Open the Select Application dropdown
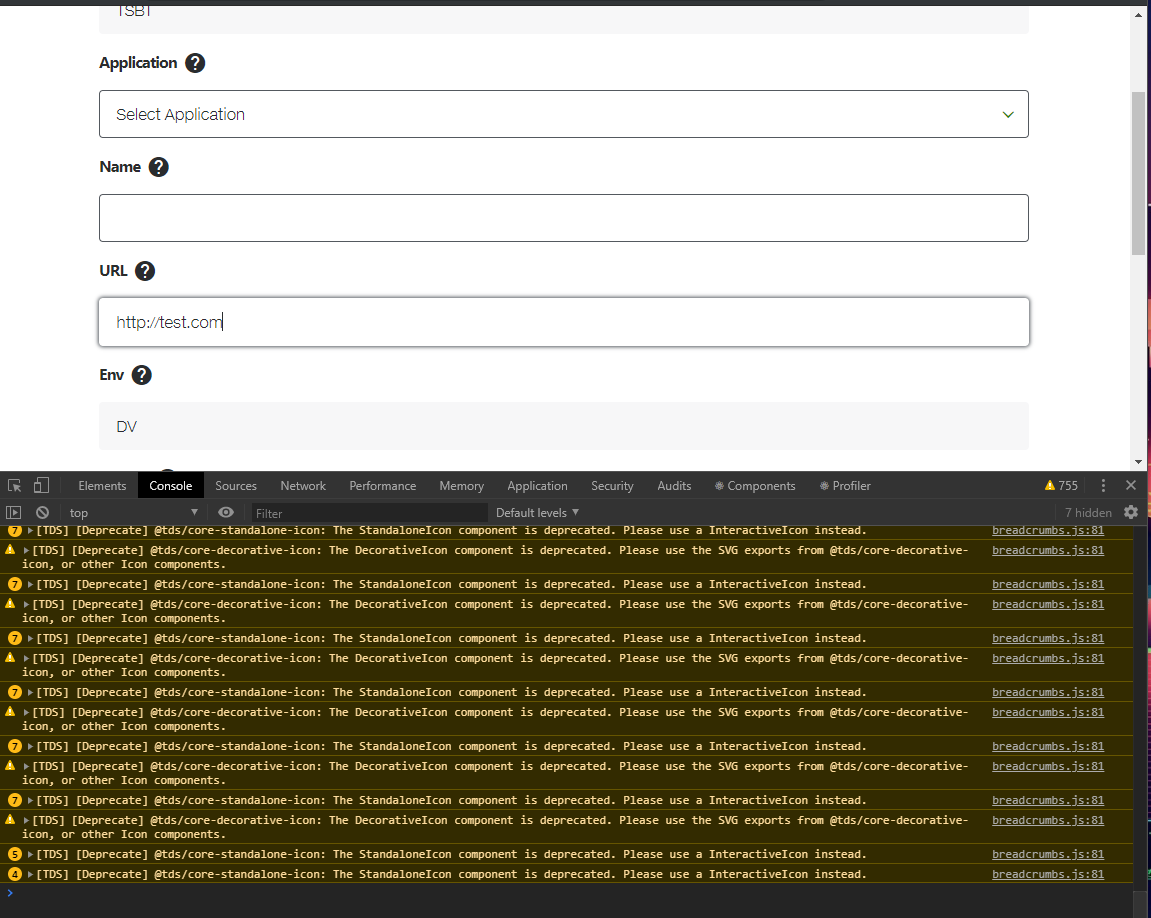1151x918 pixels. coord(563,114)
